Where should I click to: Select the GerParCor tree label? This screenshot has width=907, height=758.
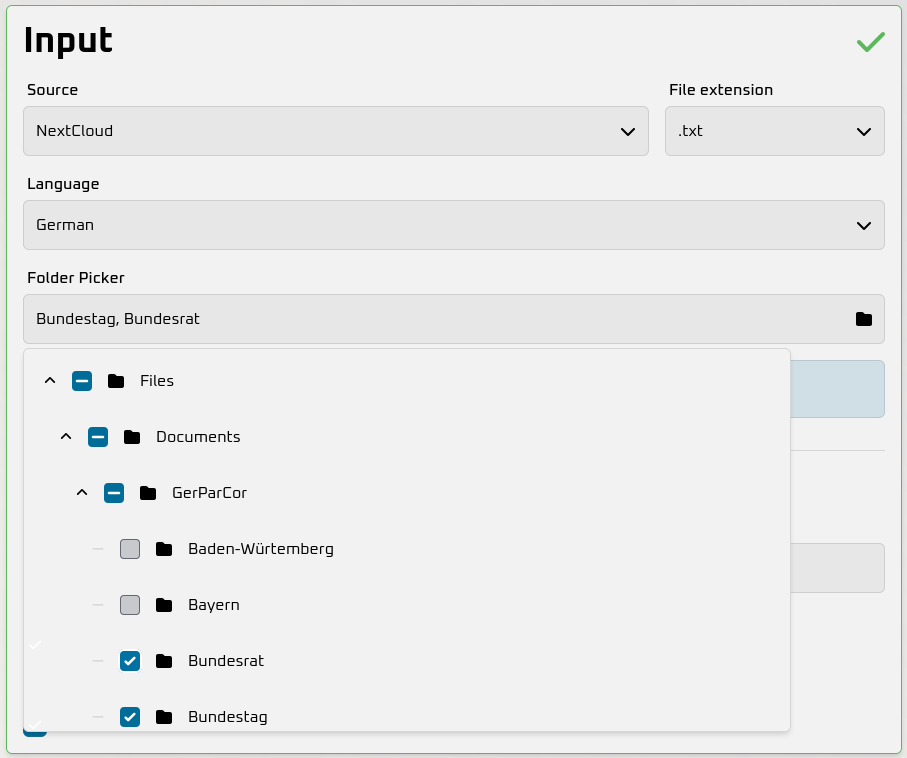(x=209, y=493)
